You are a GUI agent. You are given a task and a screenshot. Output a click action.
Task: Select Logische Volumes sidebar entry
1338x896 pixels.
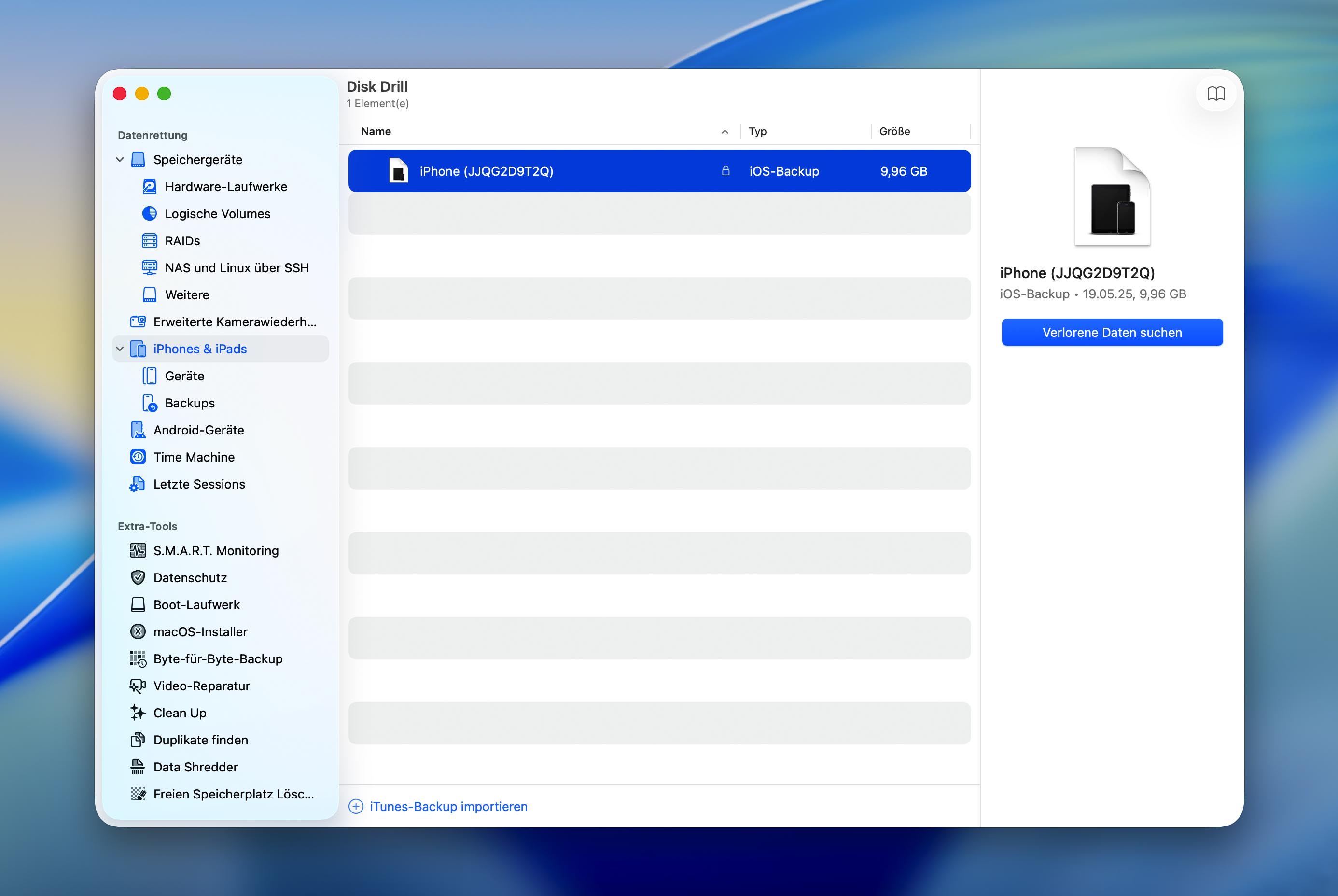(x=218, y=214)
